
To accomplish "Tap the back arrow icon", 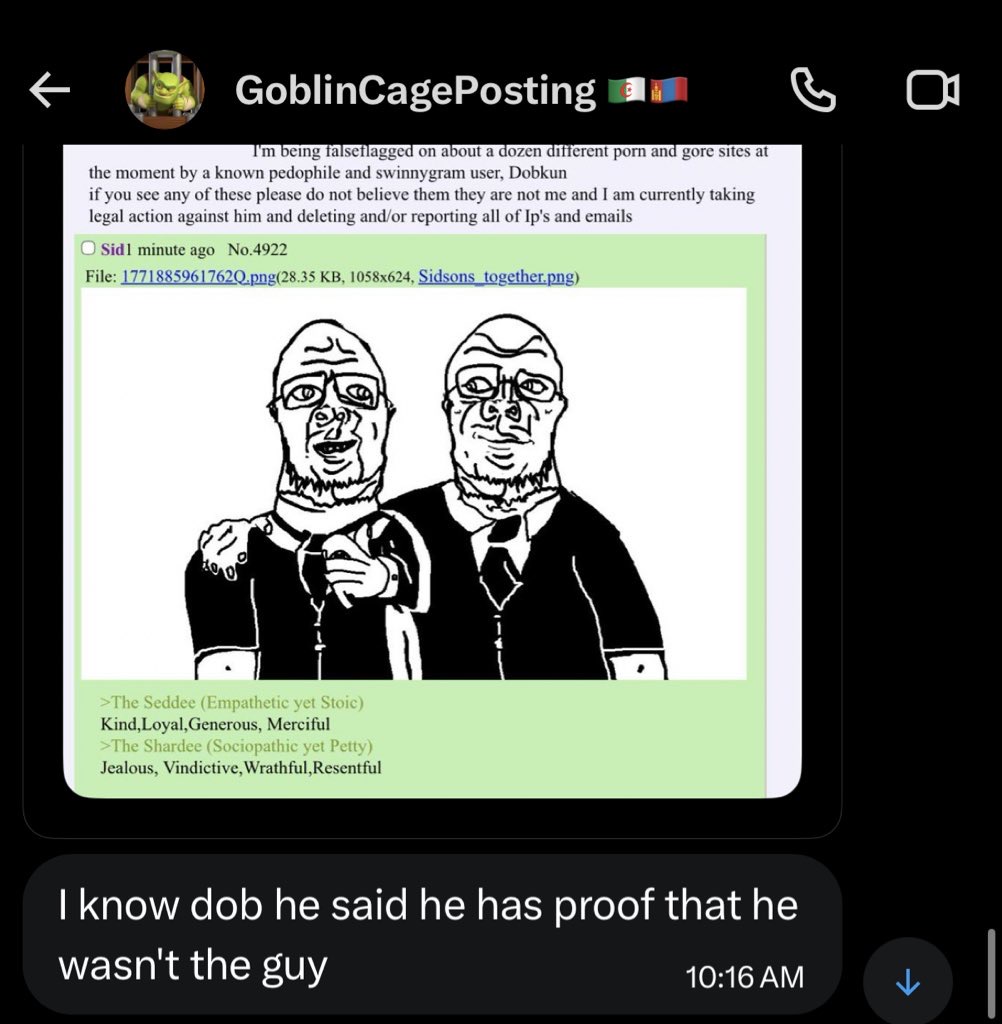I will tap(50, 89).
